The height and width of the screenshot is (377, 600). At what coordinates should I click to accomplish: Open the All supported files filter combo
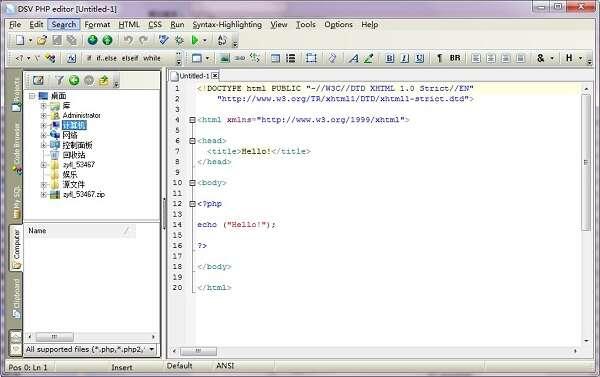pos(90,349)
